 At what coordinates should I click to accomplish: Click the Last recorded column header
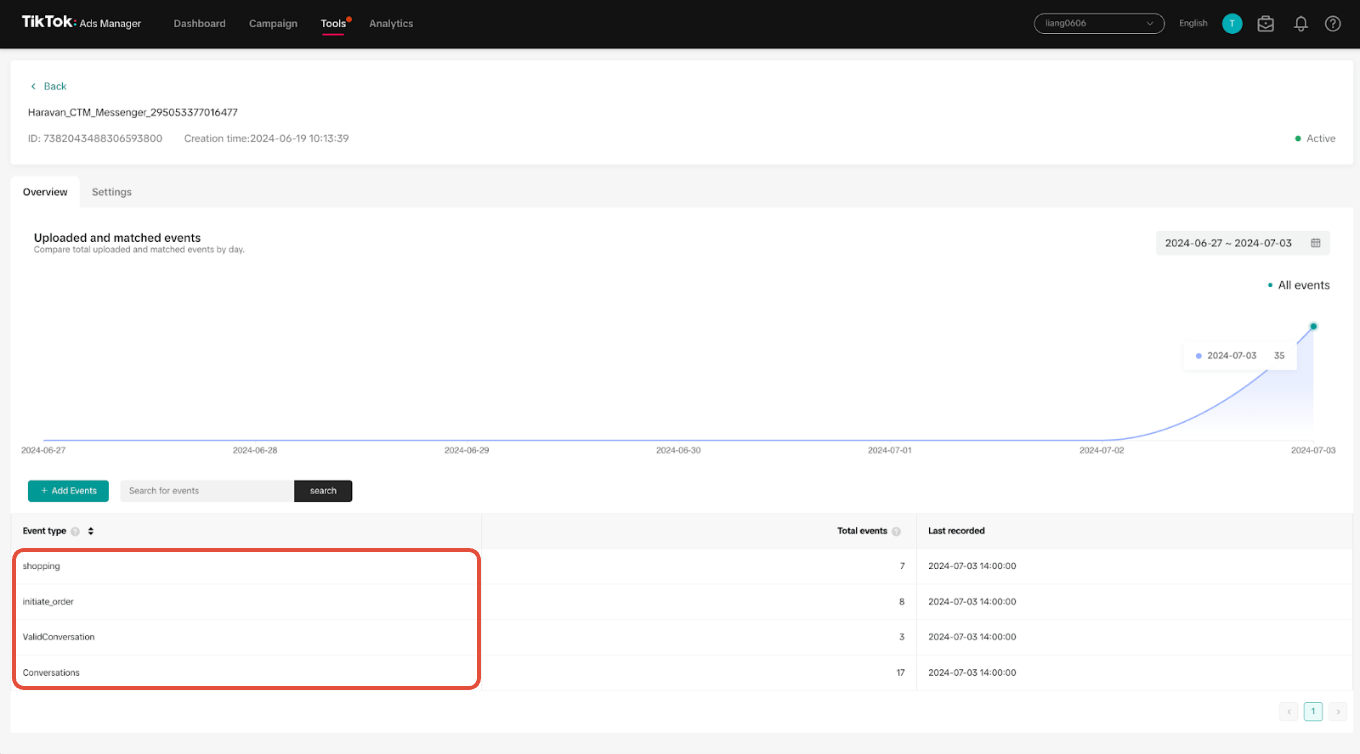[956, 531]
